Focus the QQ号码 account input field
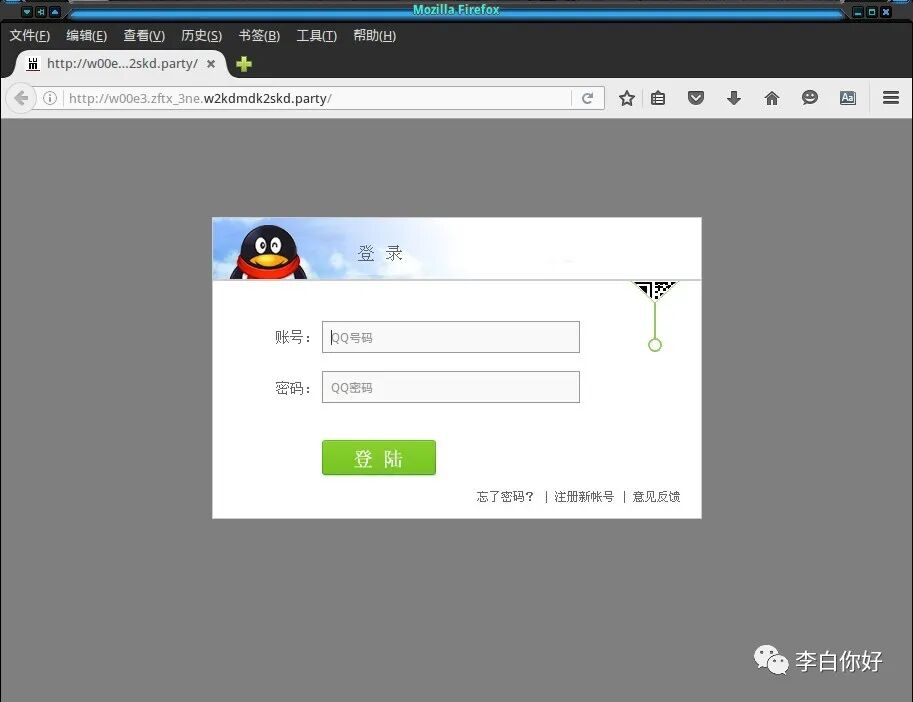Viewport: 913px width, 702px height. [x=451, y=337]
